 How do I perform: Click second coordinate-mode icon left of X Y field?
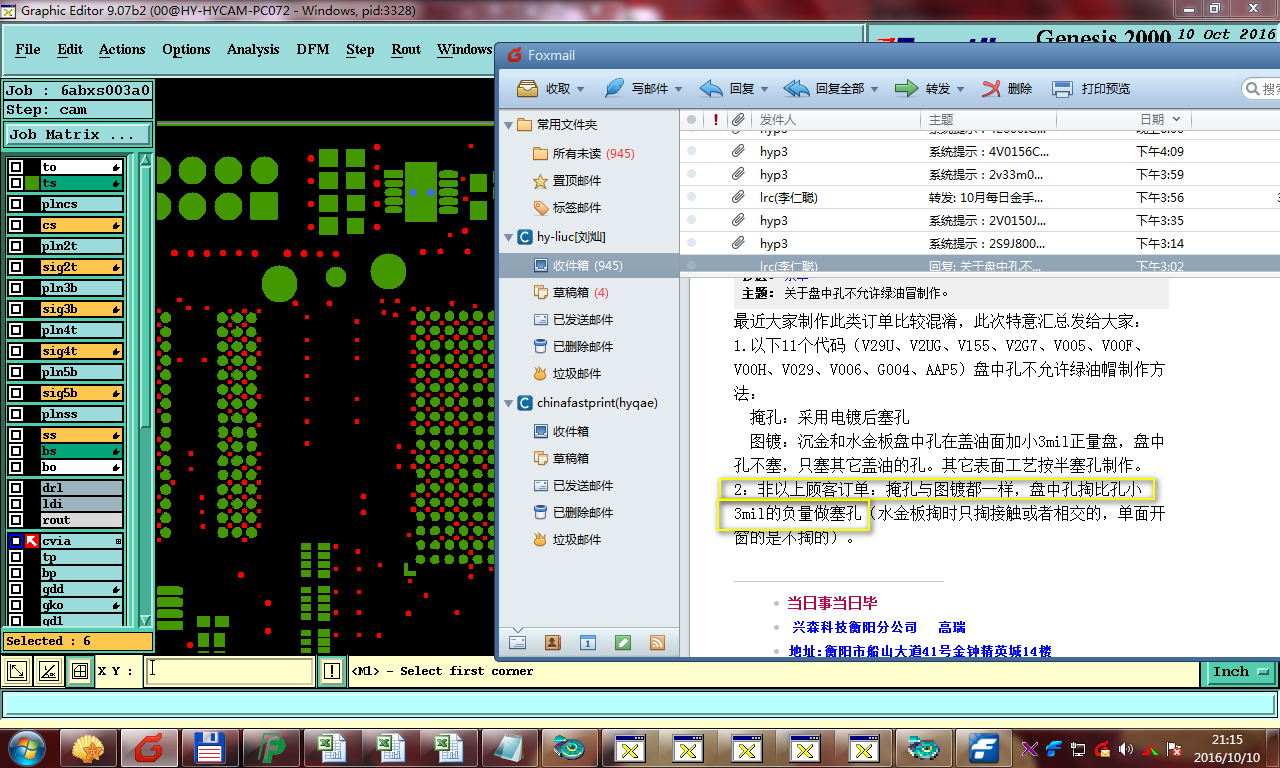(x=48, y=672)
